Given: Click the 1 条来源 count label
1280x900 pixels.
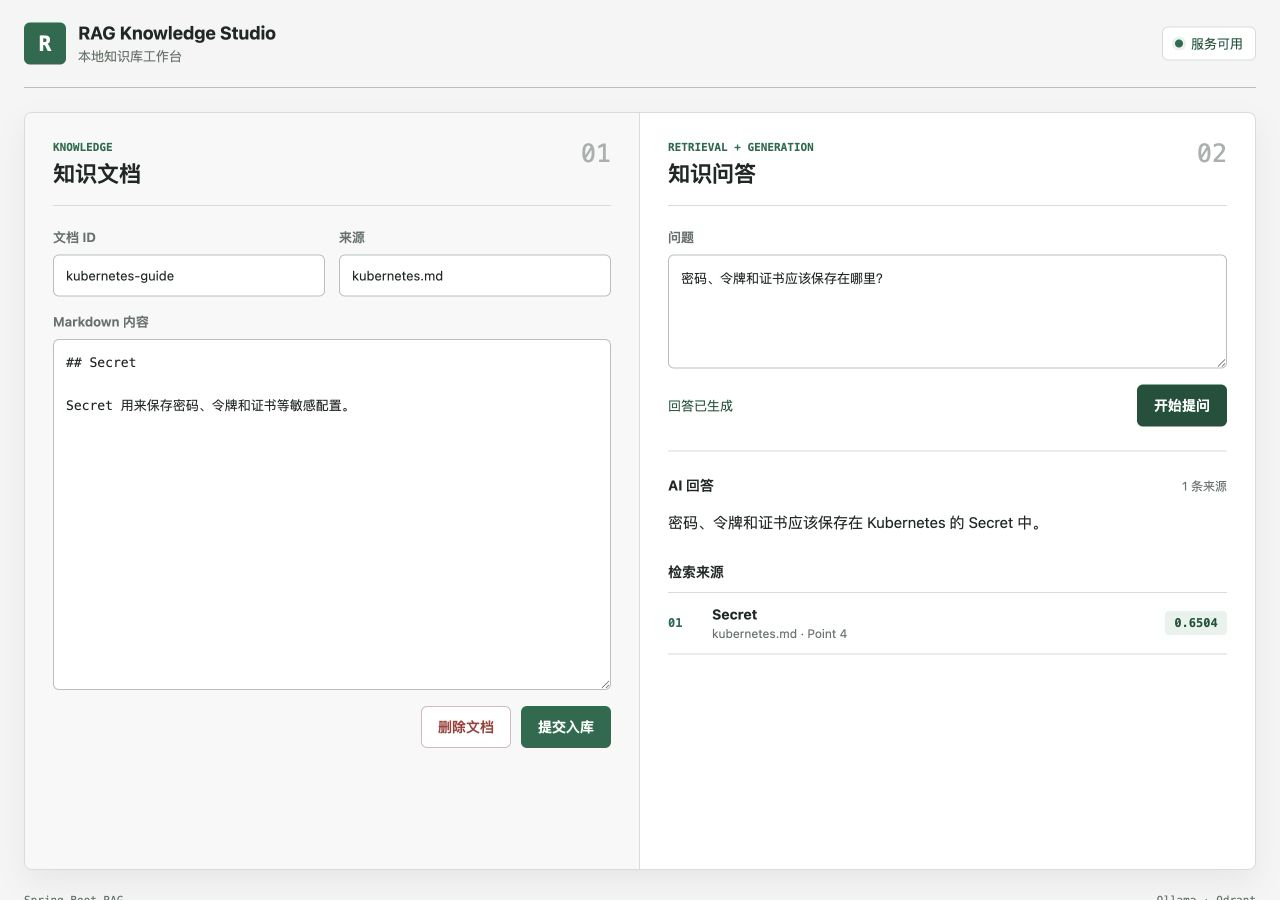Looking at the screenshot, I should 1204,487.
